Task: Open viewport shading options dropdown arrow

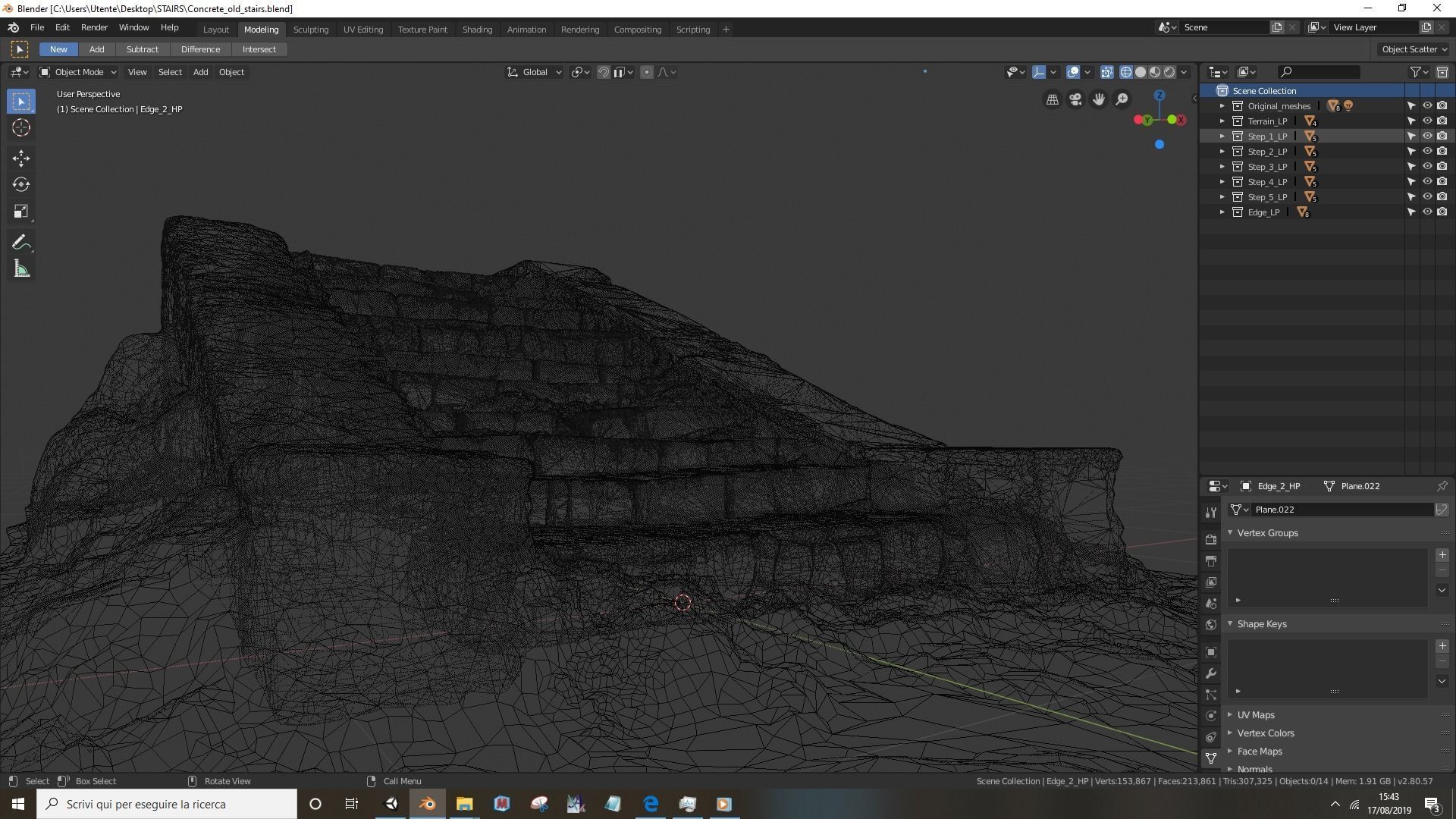Action: click(1184, 72)
